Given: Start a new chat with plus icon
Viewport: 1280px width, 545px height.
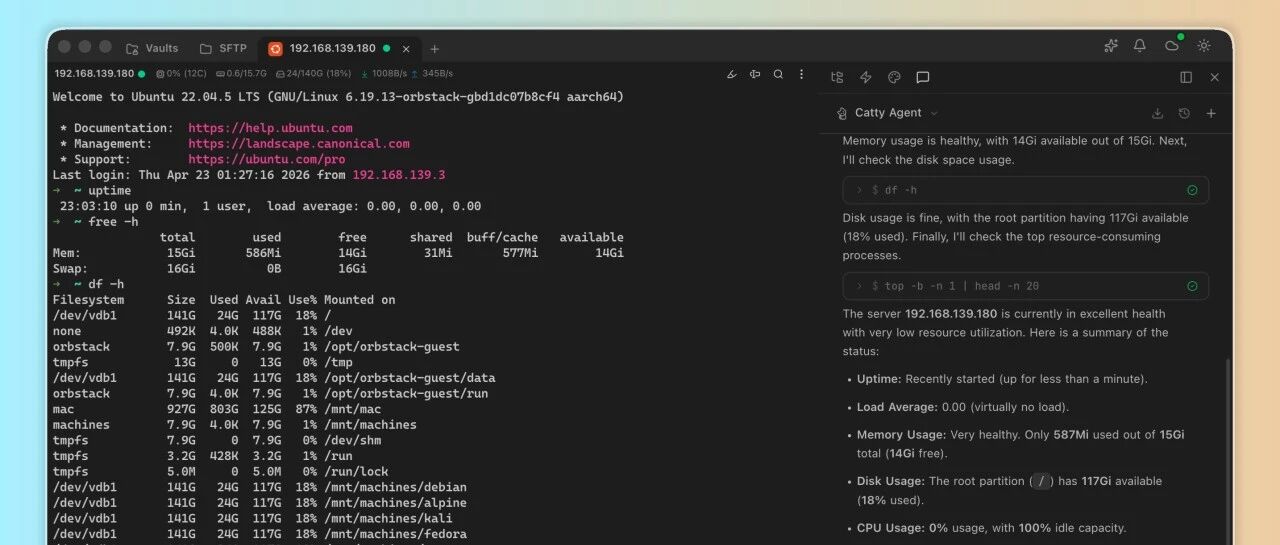Looking at the screenshot, I should point(1211,113).
